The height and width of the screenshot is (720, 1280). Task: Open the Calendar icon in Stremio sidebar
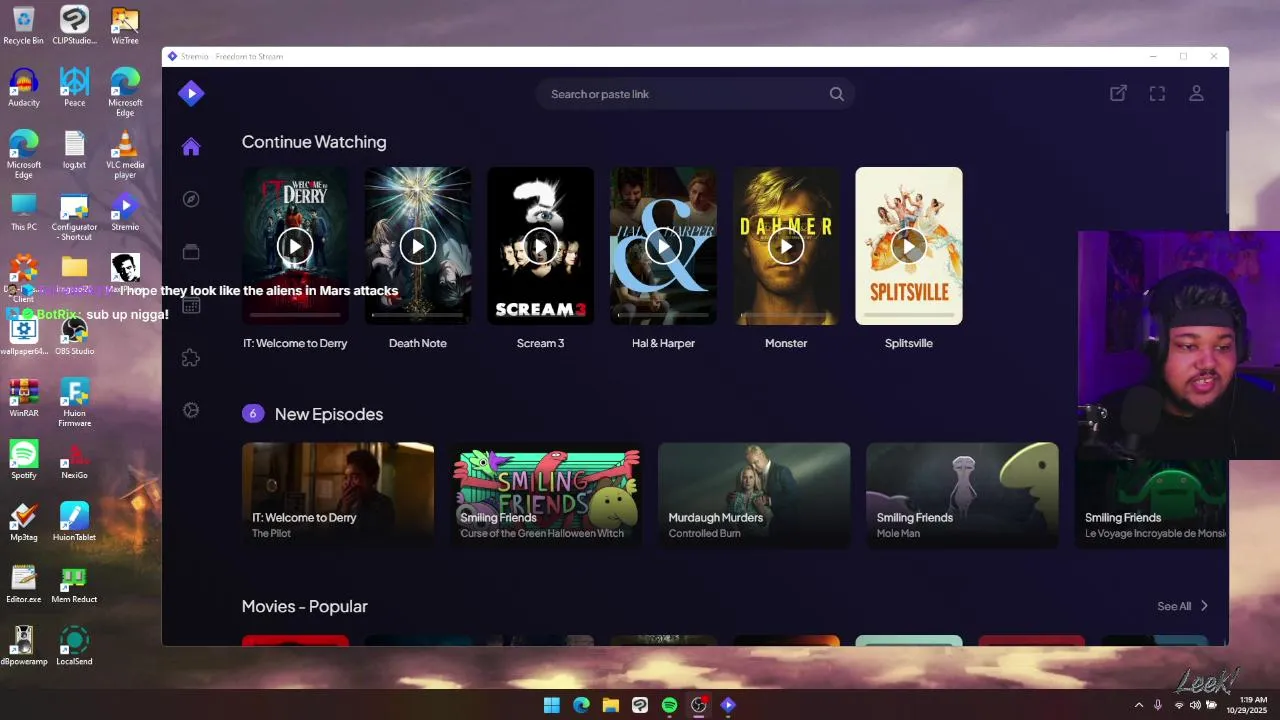tap(191, 305)
